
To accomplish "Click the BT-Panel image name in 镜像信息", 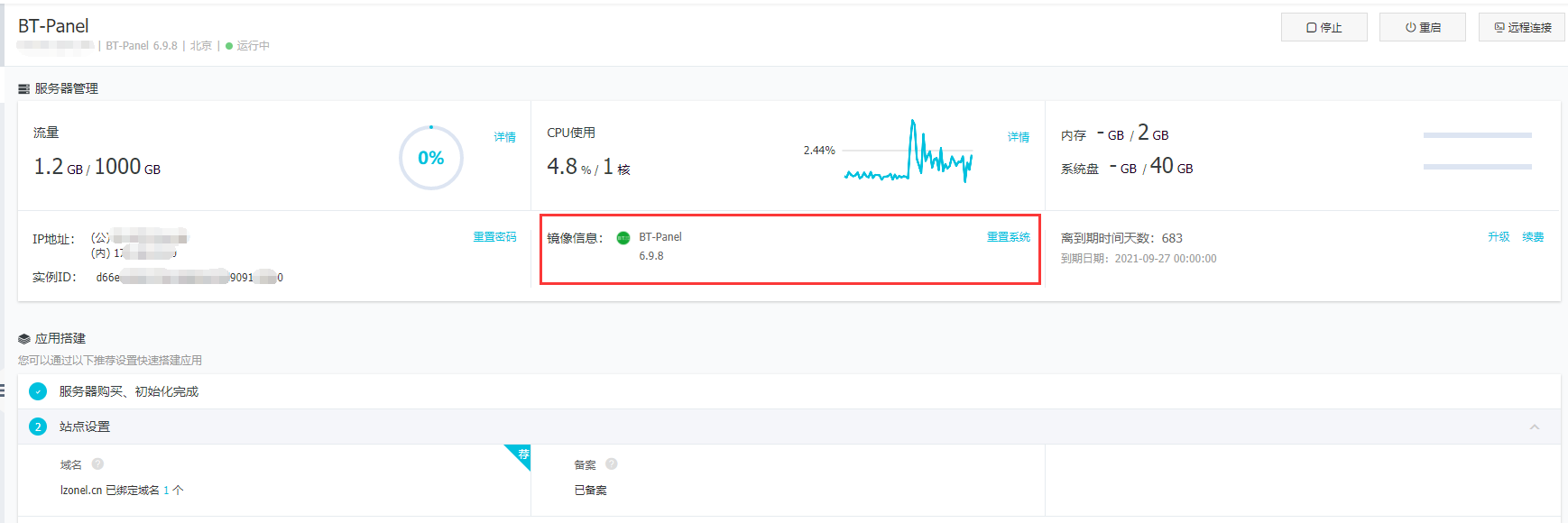I will coord(660,237).
